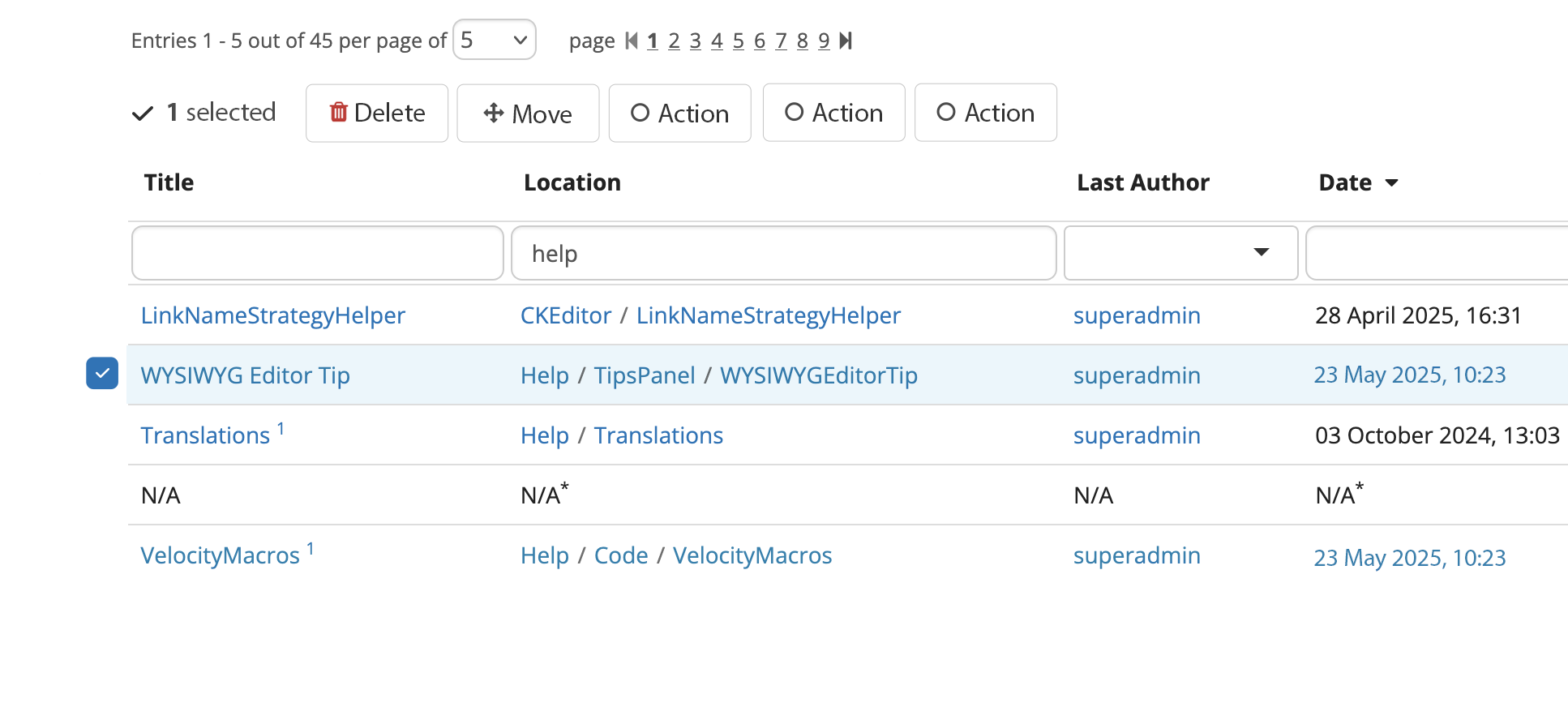Click the Date filter input field
Viewport: 1568px width, 707px height.
(x=1435, y=253)
